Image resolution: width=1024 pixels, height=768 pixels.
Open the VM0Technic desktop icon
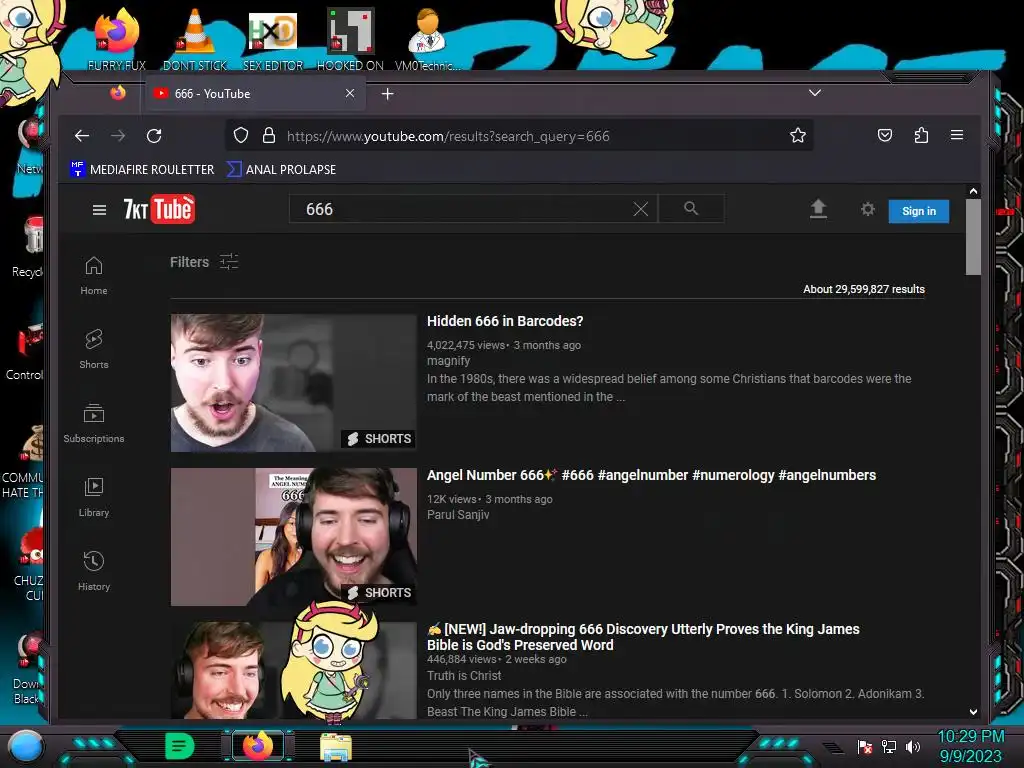point(427,39)
